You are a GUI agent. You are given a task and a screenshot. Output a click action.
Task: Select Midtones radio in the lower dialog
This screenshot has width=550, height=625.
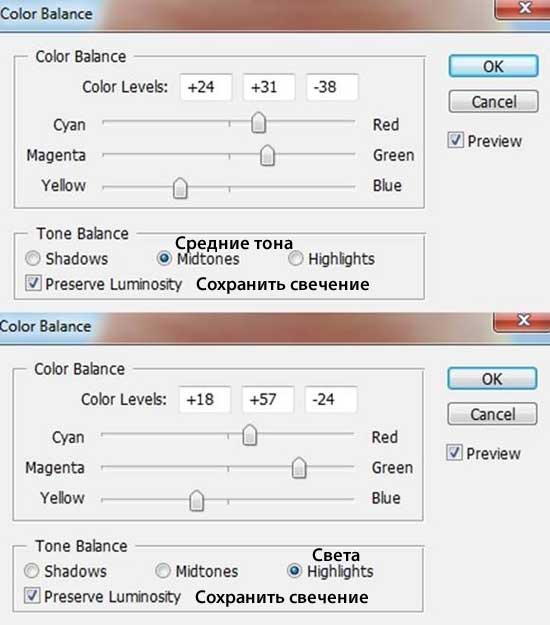[163, 571]
